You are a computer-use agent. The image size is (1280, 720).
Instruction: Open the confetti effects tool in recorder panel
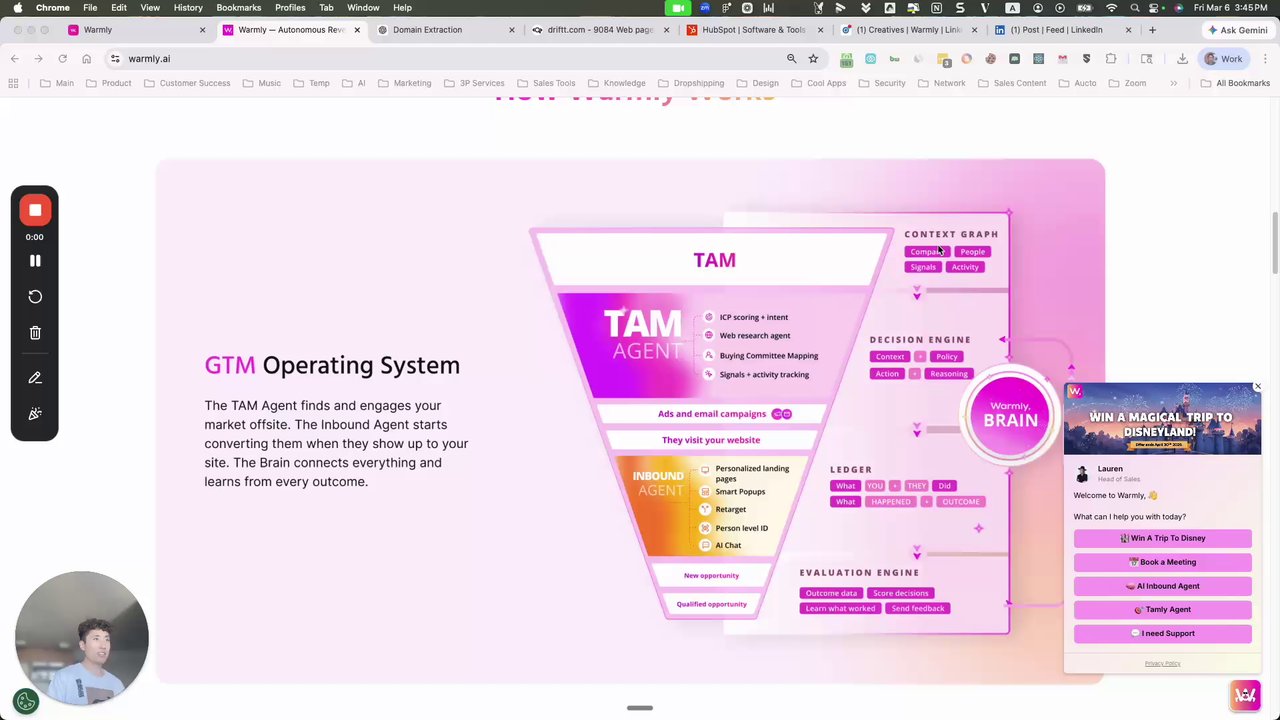click(35, 413)
